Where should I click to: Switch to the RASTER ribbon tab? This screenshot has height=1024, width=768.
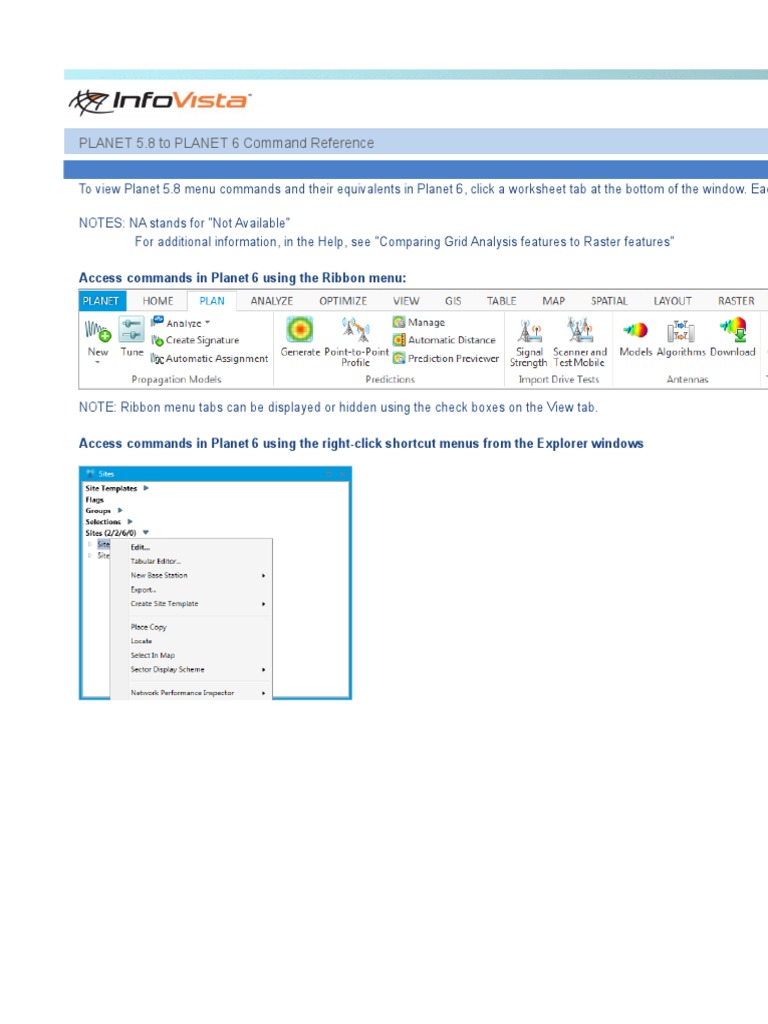point(736,300)
